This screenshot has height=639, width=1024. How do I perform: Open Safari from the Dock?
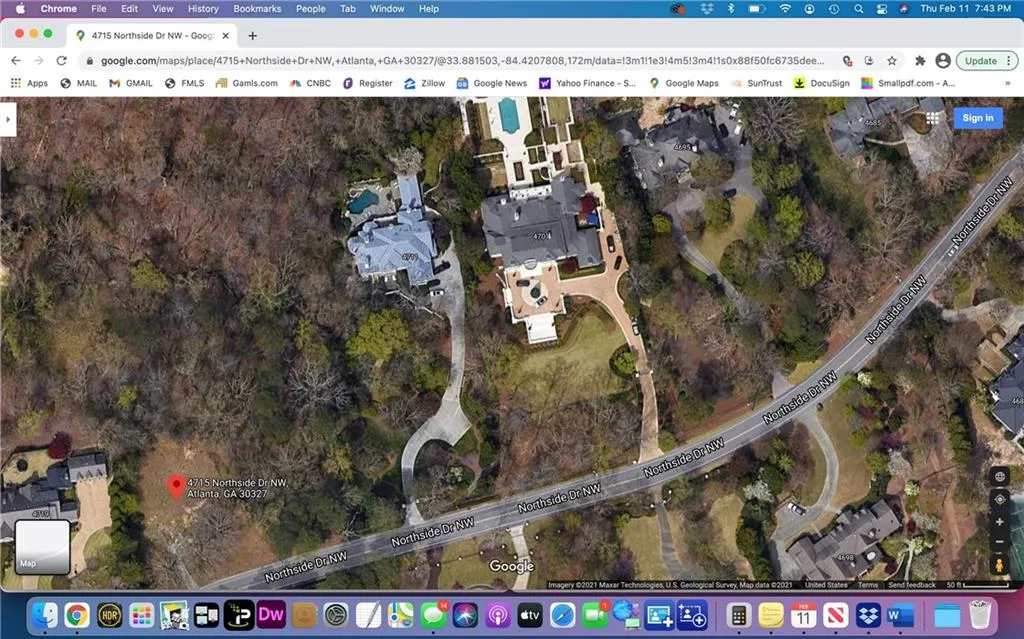pyautogui.click(x=562, y=615)
